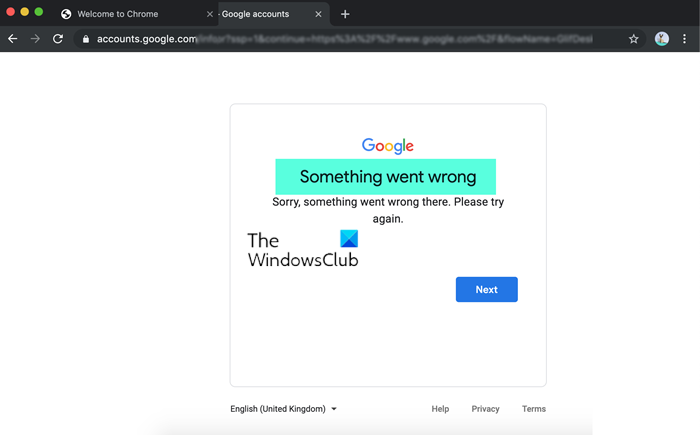Screen dimensions: 700x435
Task: Open a new tab with the plus button
Action: [x=345, y=14]
